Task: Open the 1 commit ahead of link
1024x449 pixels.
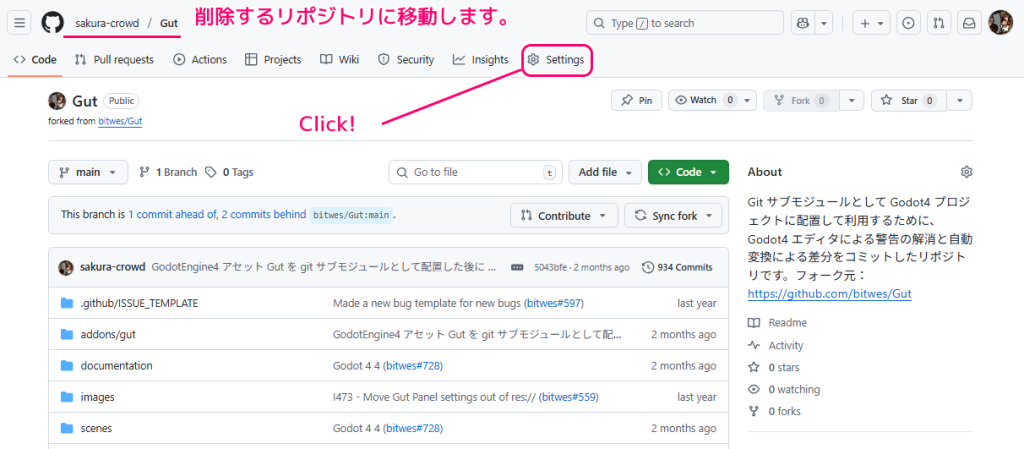Action: pyautogui.click(x=172, y=214)
